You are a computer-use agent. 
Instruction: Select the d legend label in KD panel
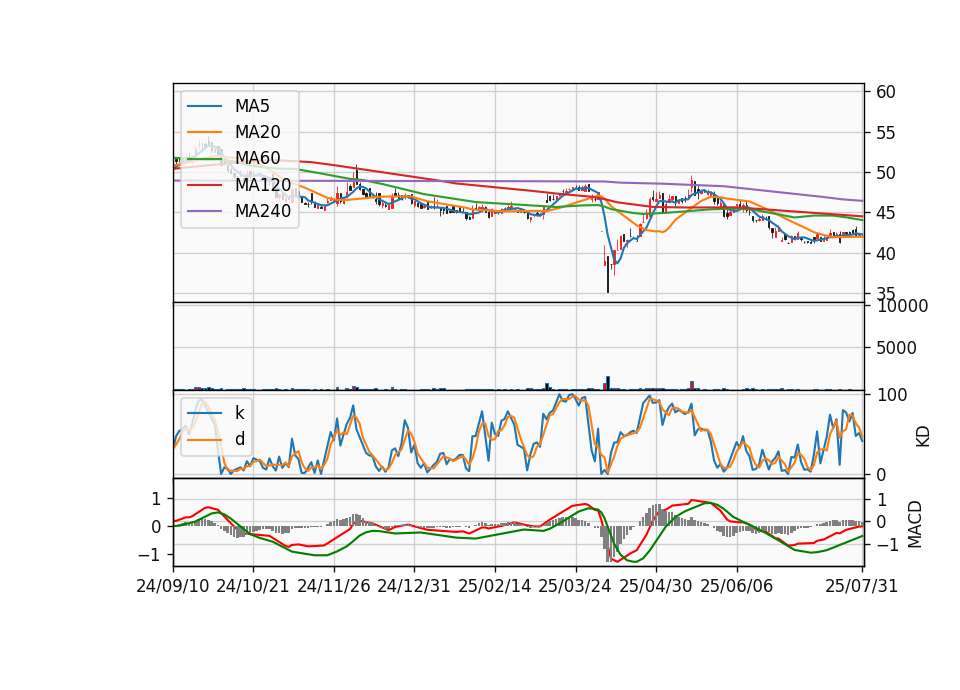point(239,439)
